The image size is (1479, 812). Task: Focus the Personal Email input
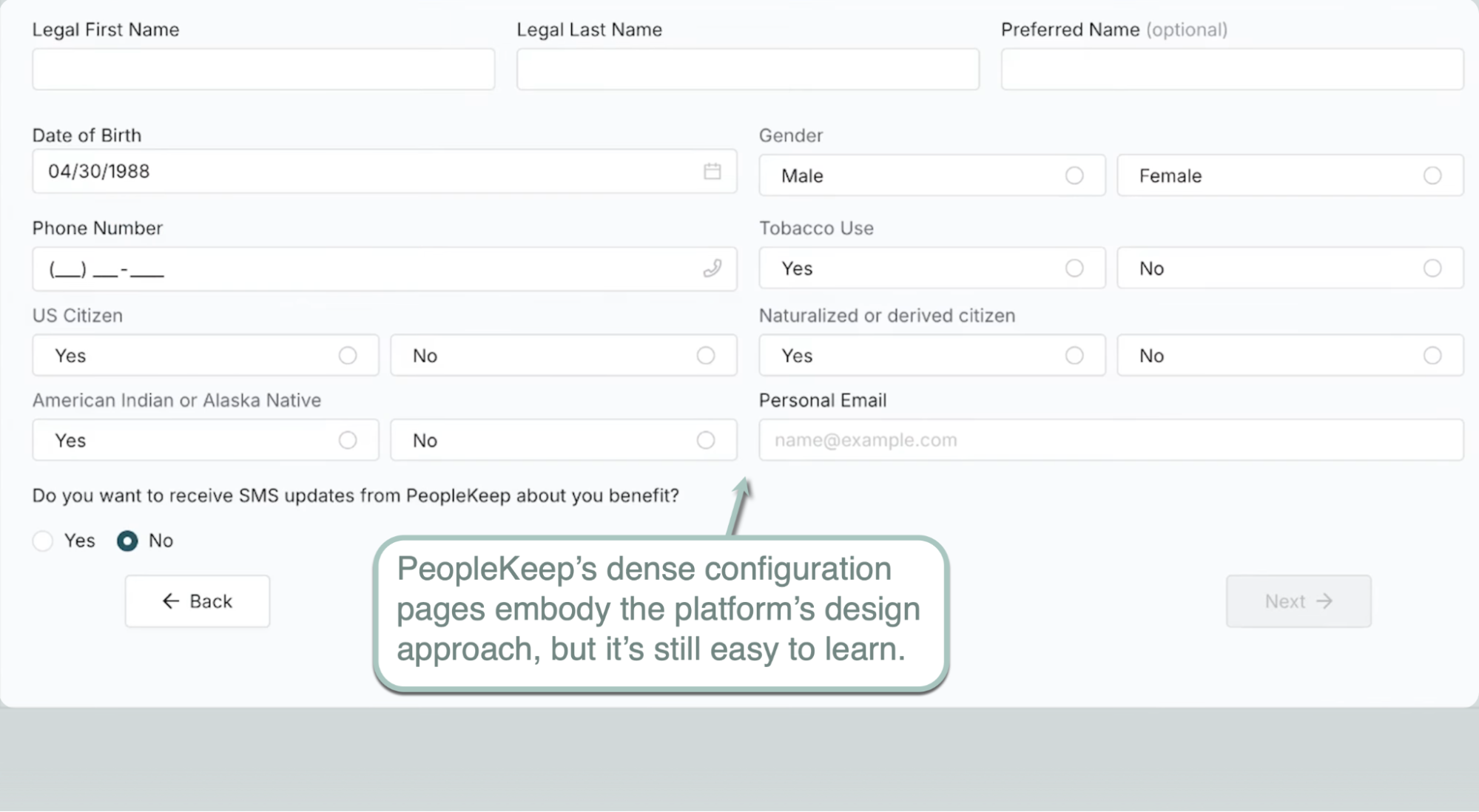point(1110,441)
